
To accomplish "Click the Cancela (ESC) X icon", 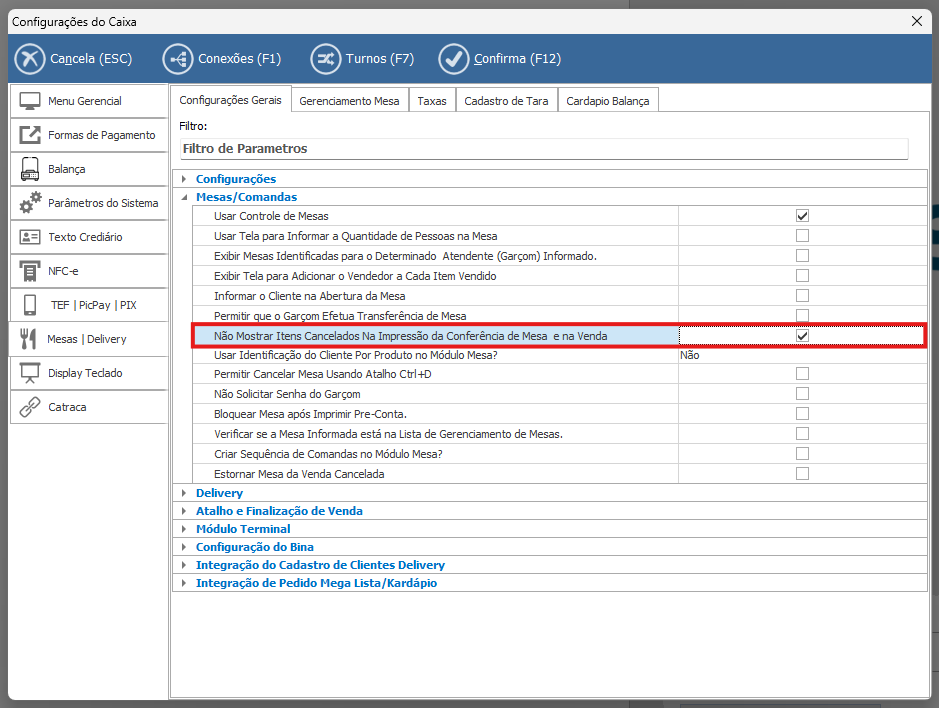I will (x=30, y=59).
